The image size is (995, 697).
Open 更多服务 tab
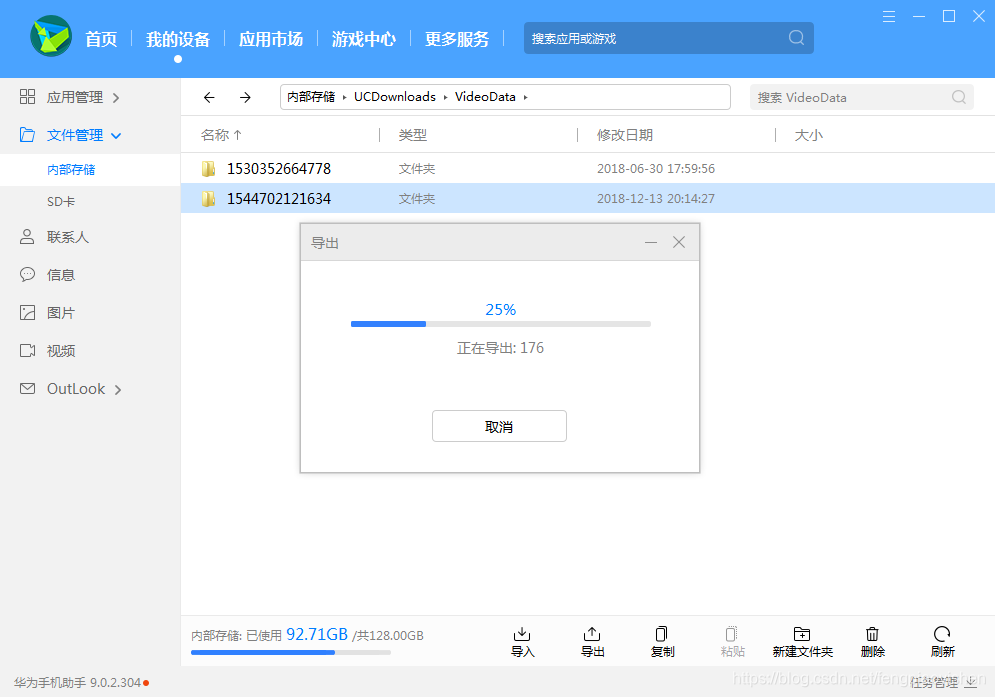pos(457,39)
